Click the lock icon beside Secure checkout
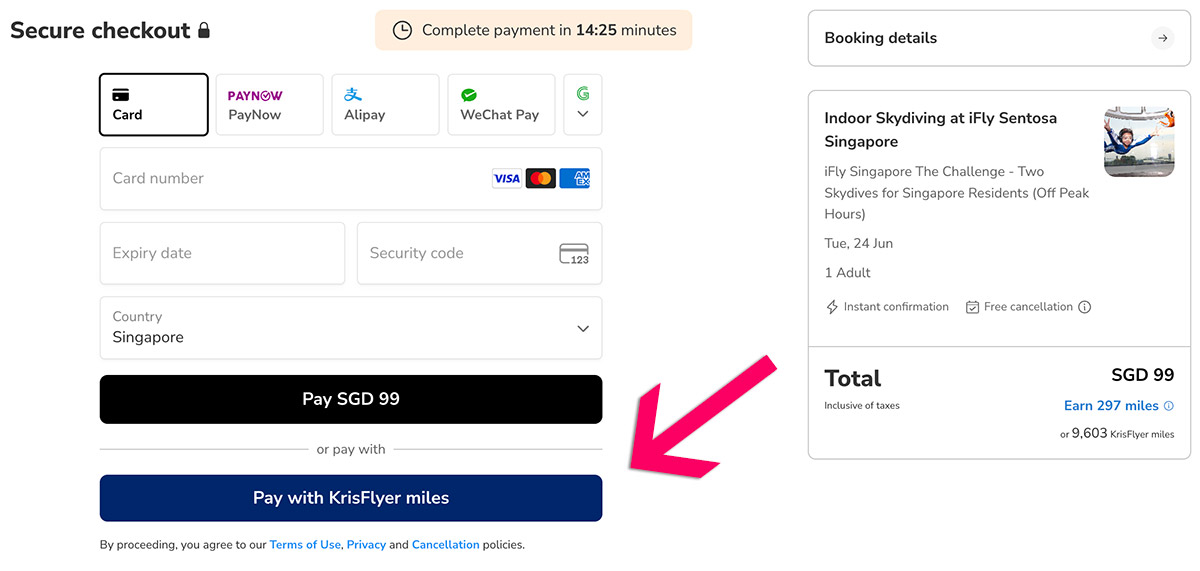The image size is (1200, 571). pos(204,31)
